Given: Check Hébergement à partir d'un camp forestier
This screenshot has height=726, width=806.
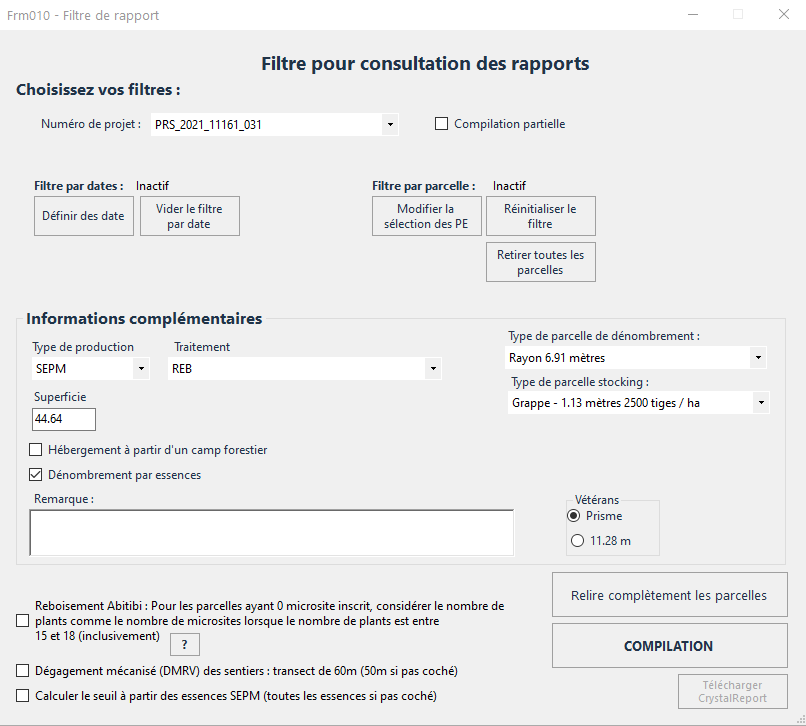Looking at the screenshot, I should (x=36, y=450).
